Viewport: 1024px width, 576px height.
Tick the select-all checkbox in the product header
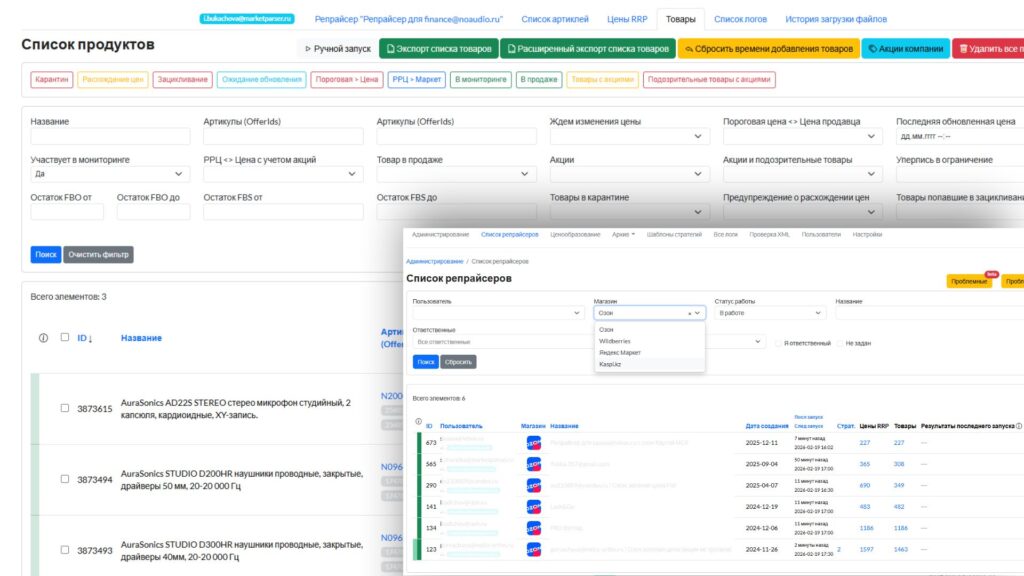65,338
